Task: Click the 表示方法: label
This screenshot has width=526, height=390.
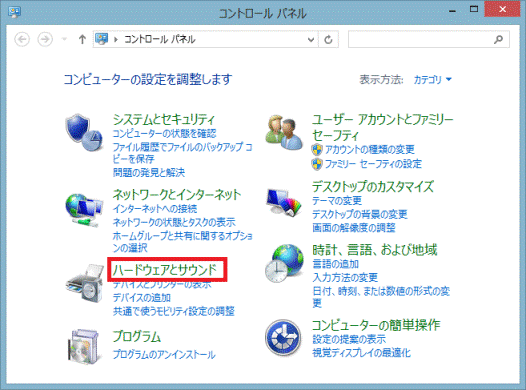Action: [381, 79]
